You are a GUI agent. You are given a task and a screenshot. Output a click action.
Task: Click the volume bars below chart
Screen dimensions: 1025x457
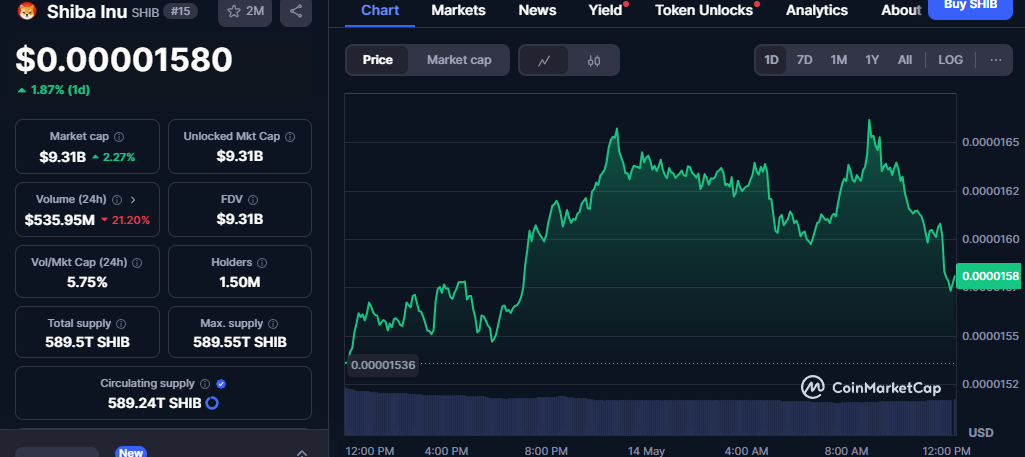[650, 413]
